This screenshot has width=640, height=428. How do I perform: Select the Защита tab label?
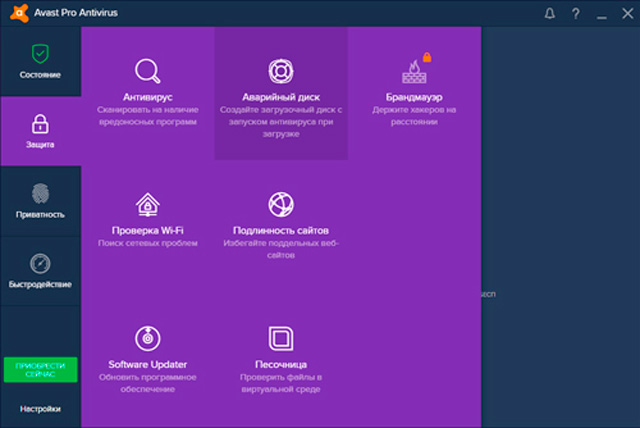(x=40, y=144)
